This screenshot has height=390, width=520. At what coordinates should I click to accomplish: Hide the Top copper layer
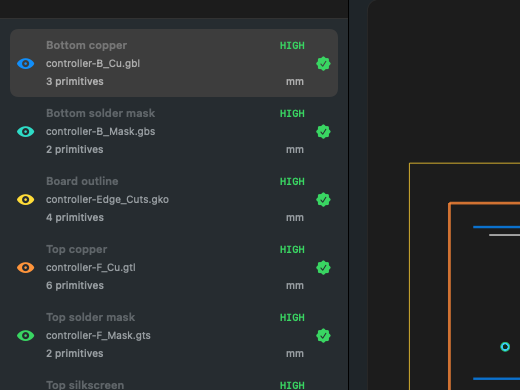coord(26,267)
